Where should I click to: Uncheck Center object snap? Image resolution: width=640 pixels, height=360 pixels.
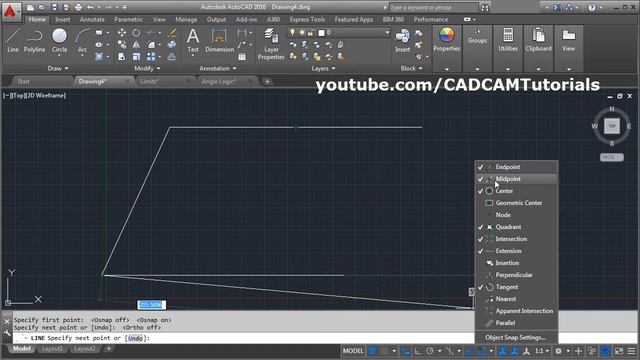(x=516, y=191)
